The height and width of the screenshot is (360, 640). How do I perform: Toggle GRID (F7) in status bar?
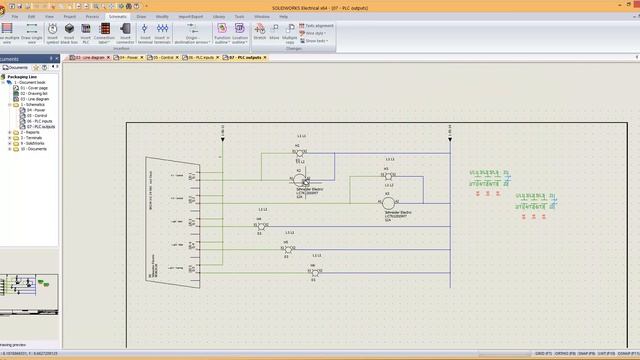point(543,353)
